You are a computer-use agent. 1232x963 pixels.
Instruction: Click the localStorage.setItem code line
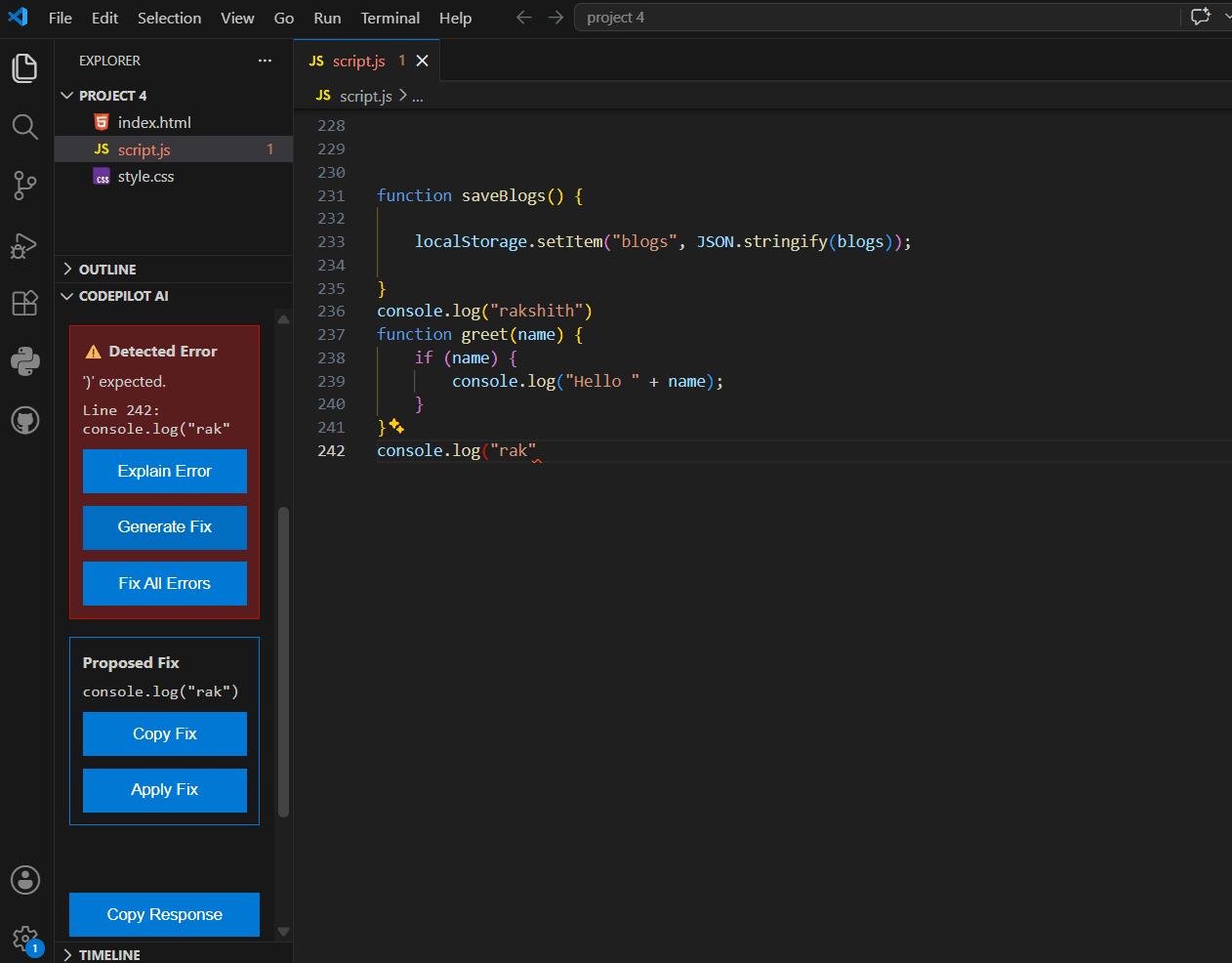click(663, 241)
